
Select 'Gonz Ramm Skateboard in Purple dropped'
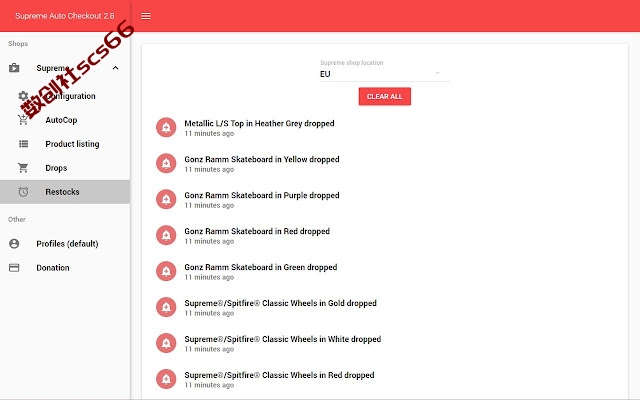(x=262, y=195)
